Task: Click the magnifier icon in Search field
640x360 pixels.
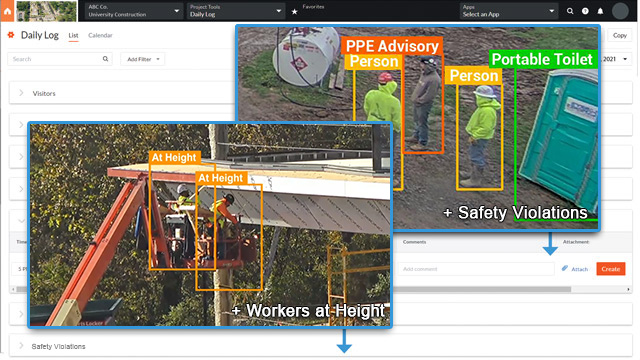Action: click(x=105, y=59)
